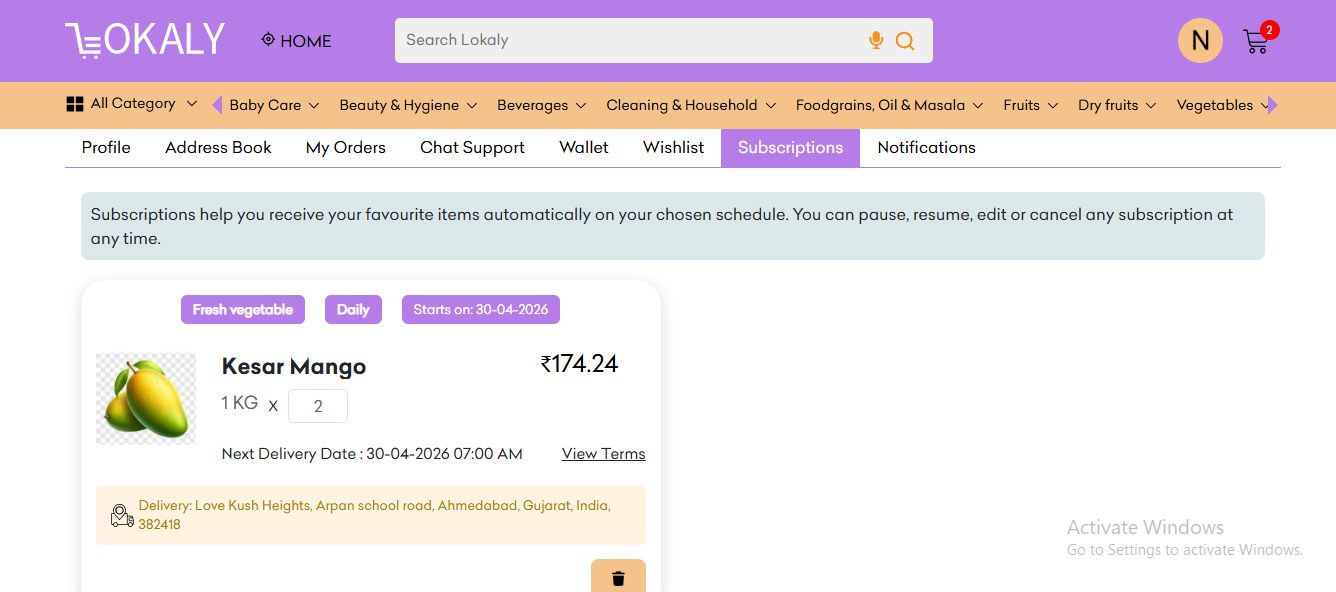The height and width of the screenshot is (592, 1336).
Task: Click the delivery truck address icon
Action: [122, 516]
